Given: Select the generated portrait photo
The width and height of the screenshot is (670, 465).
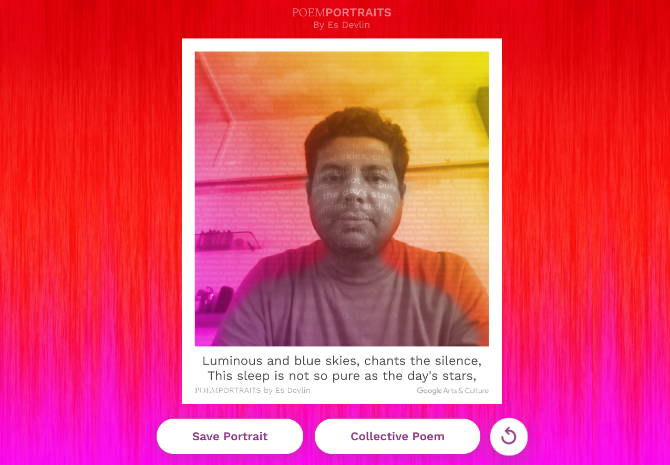Looking at the screenshot, I should pyautogui.click(x=342, y=199).
